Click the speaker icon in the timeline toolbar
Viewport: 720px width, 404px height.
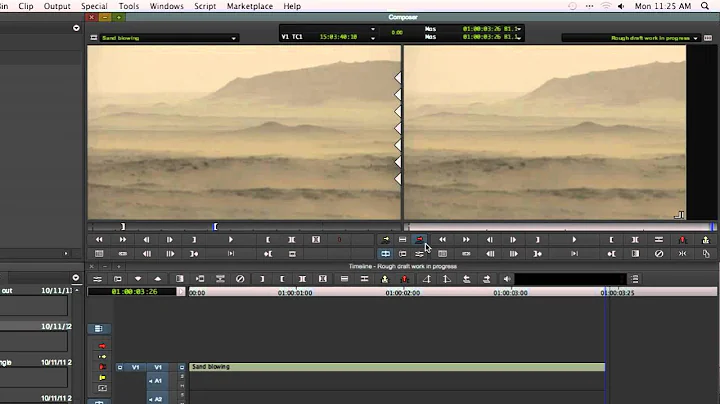click(x=507, y=279)
